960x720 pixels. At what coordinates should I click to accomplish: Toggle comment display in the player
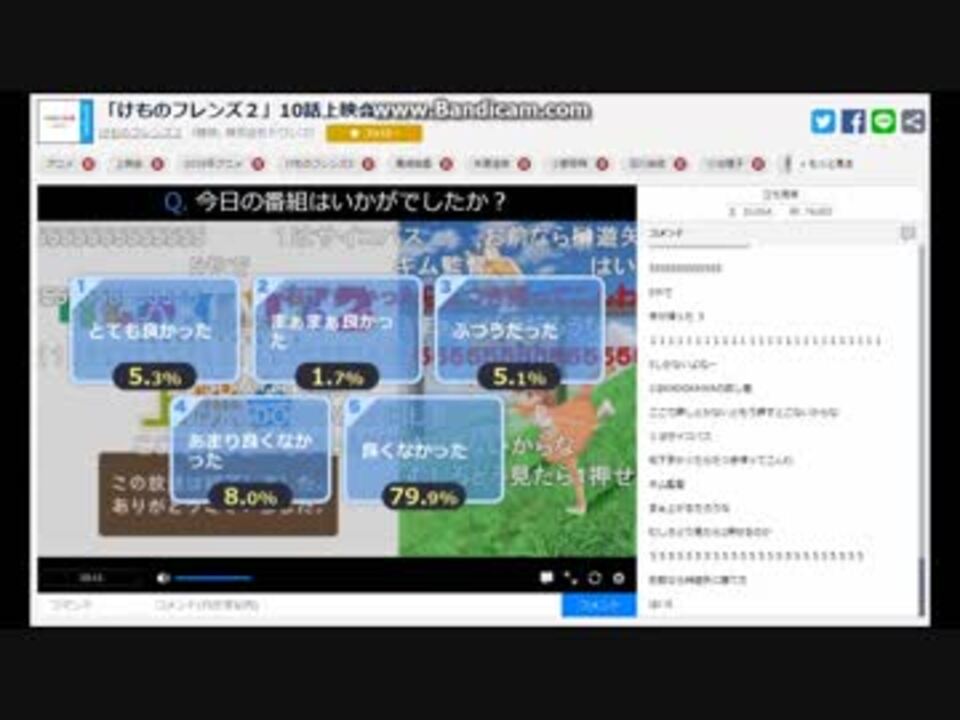point(547,577)
